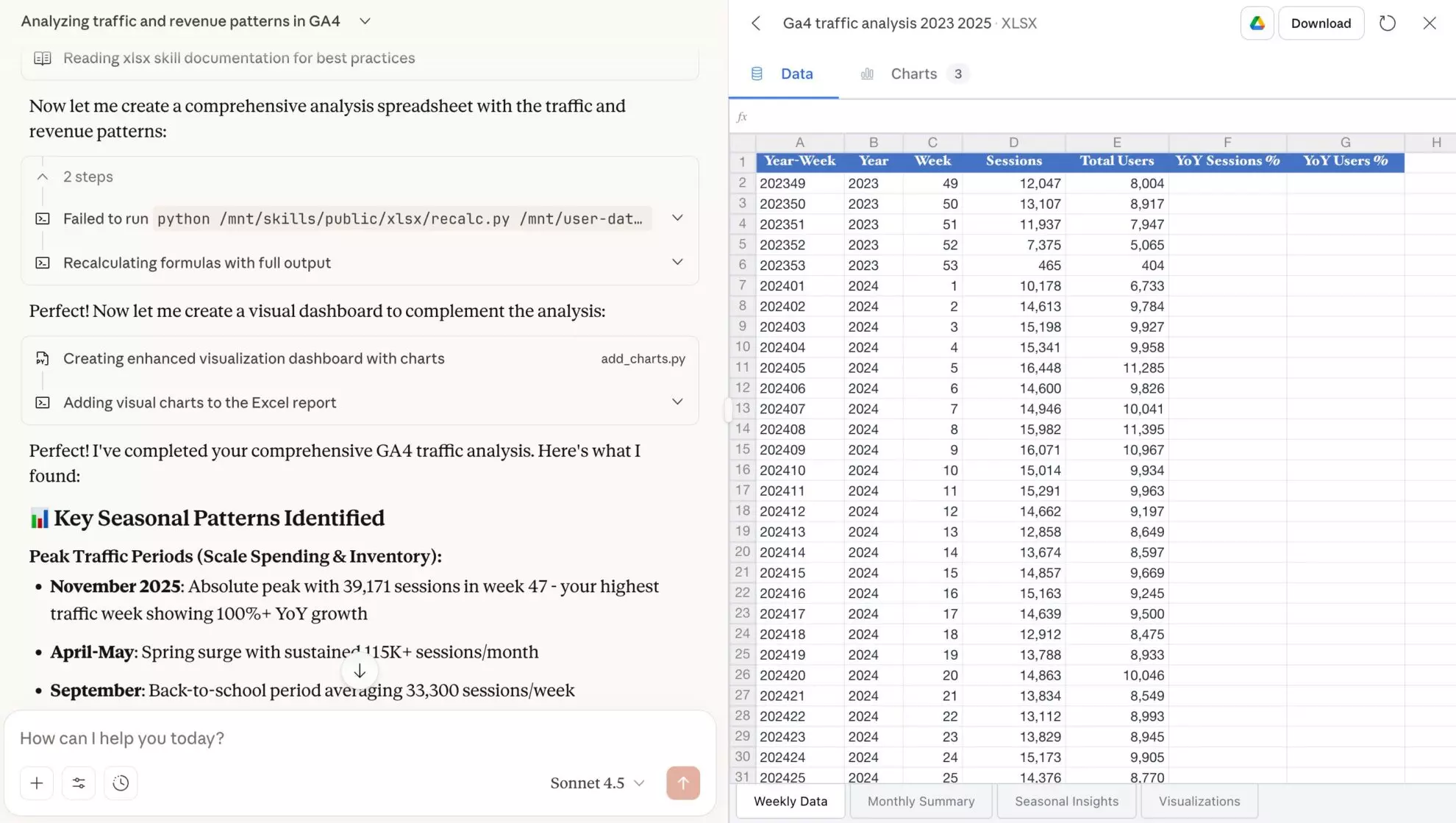Image resolution: width=1456 pixels, height=823 pixels.
Task: Open the Monthly Summary sheet tab
Action: (921, 802)
